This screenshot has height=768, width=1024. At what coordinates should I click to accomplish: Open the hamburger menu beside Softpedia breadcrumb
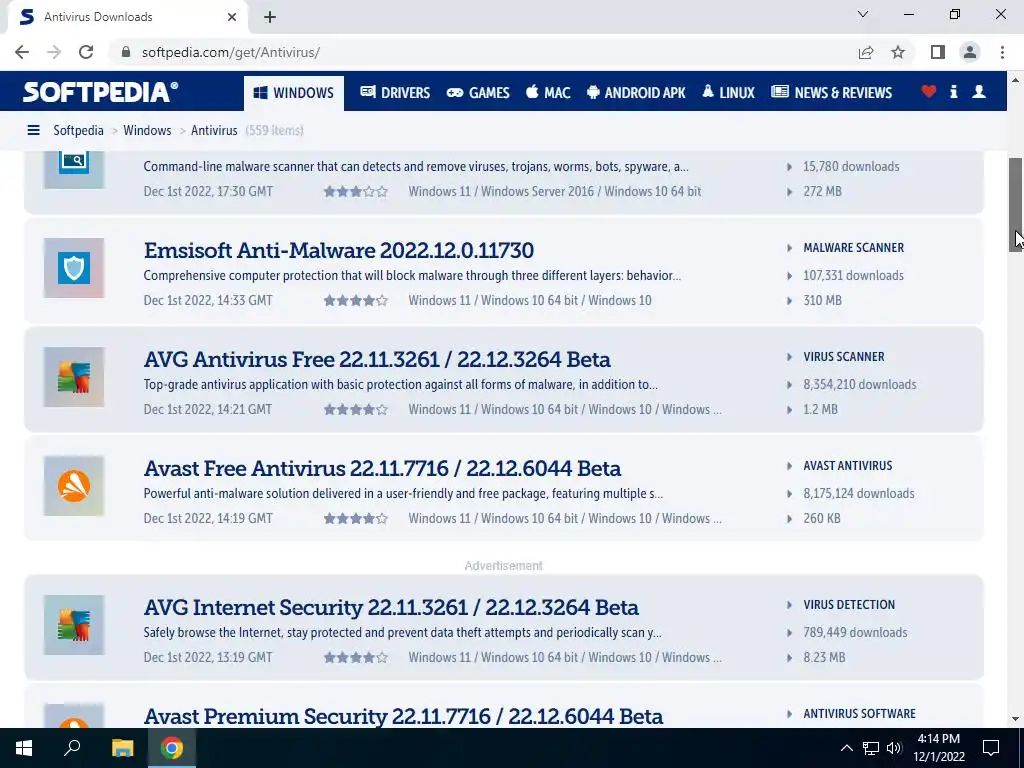point(33,130)
